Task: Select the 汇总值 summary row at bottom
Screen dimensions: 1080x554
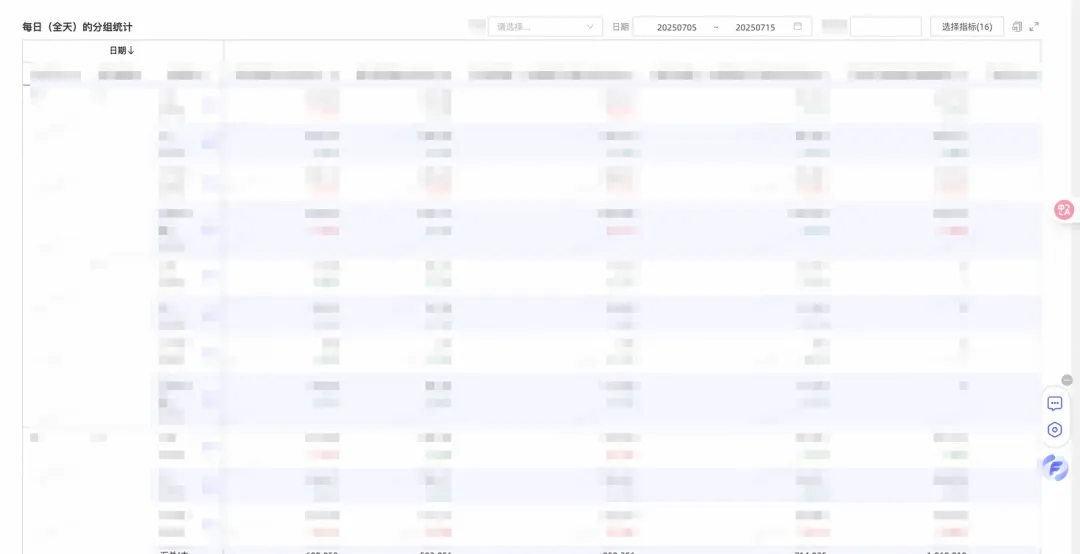Action: click(174, 550)
